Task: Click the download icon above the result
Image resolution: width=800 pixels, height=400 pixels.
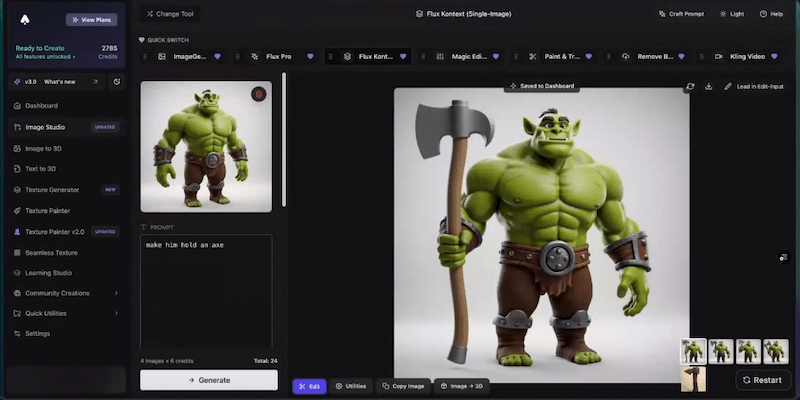Action: (x=709, y=86)
